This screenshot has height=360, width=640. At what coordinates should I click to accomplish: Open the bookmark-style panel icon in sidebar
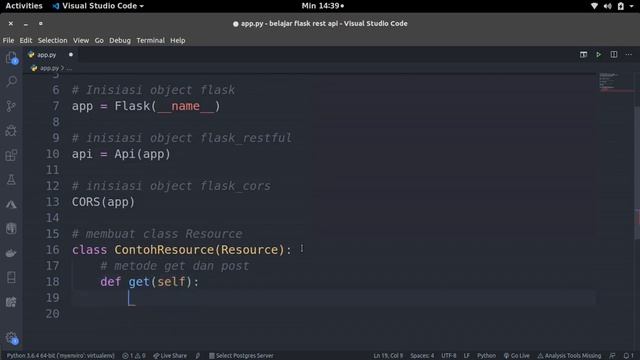(11, 278)
